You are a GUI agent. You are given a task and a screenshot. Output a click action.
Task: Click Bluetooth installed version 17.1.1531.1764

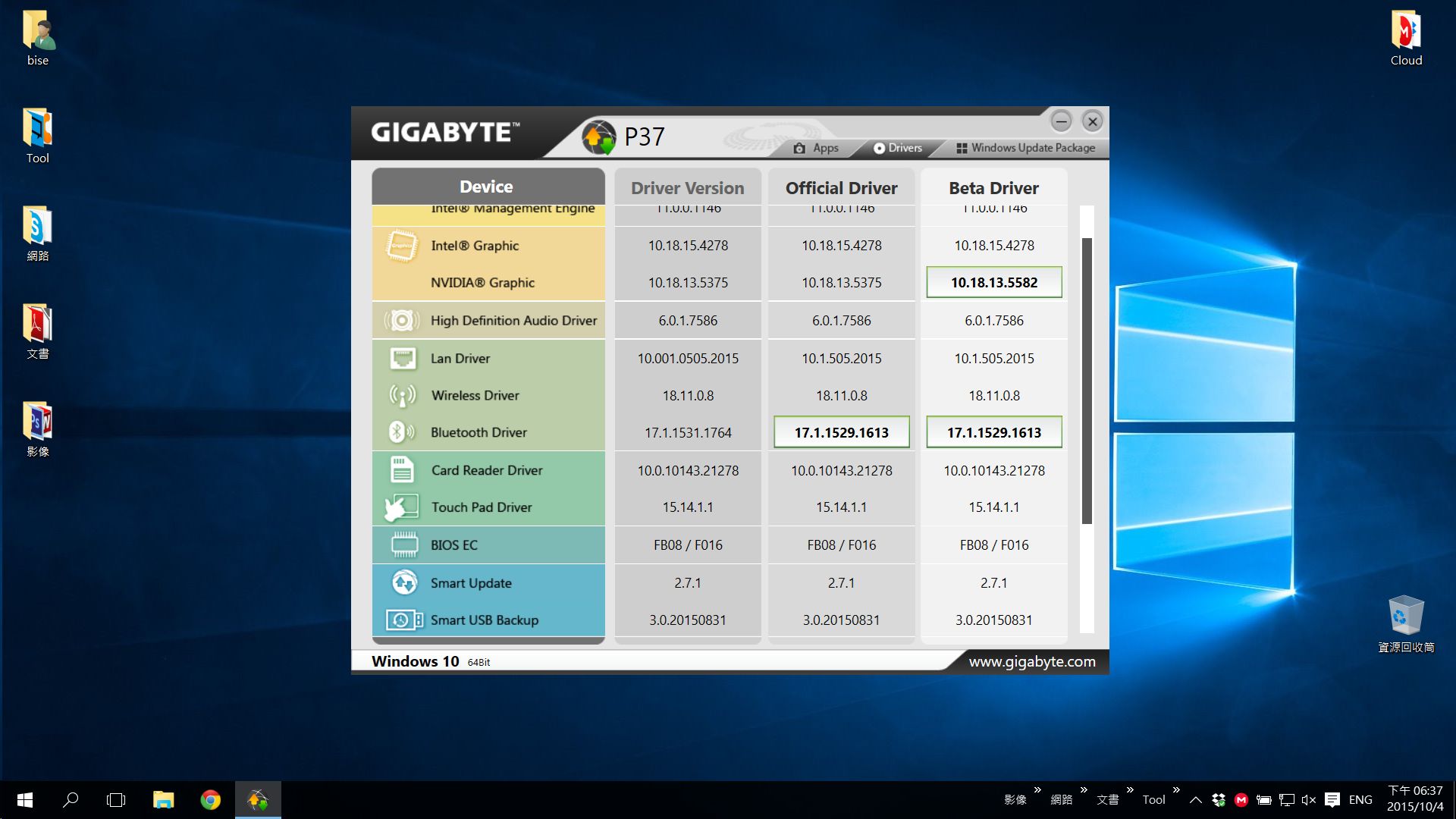click(x=688, y=433)
